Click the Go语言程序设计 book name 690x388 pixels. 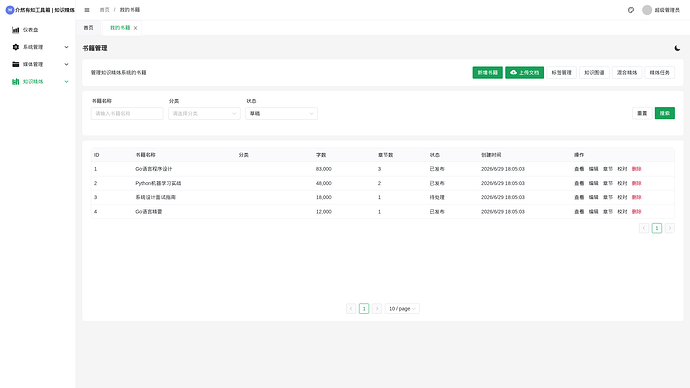154,169
